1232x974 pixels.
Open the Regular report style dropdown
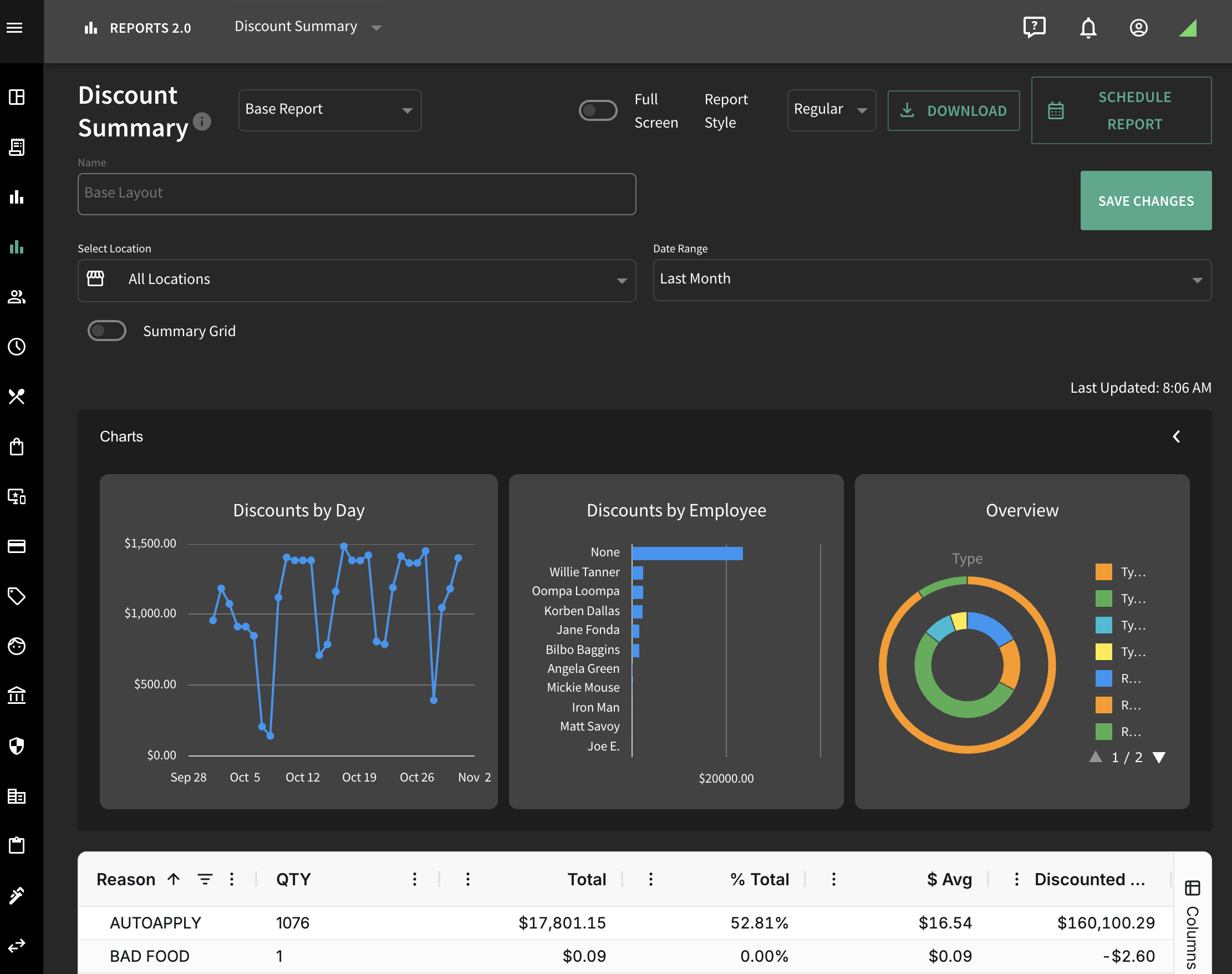[x=831, y=110]
